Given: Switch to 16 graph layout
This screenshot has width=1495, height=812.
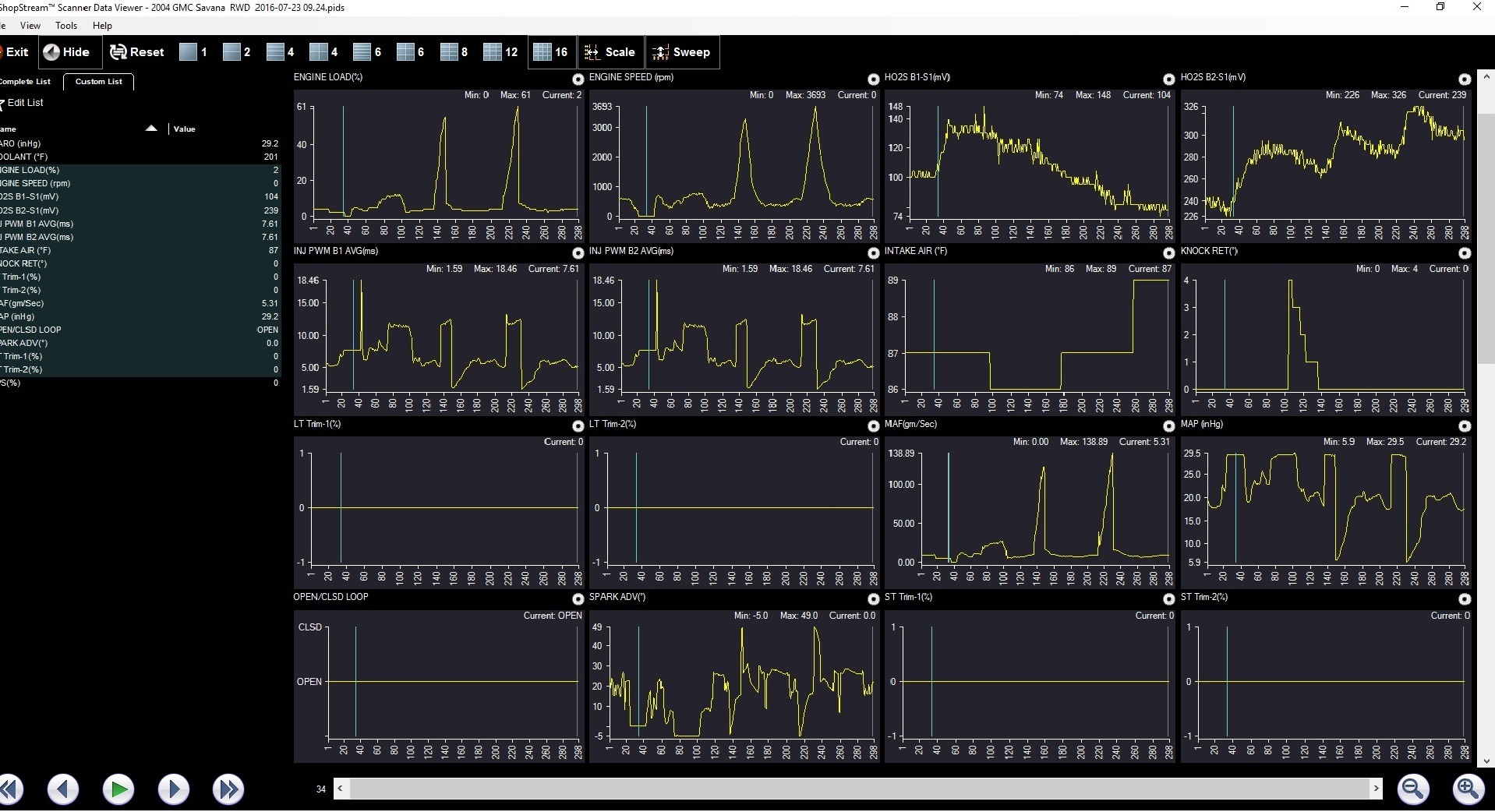Looking at the screenshot, I should [552, 52].
